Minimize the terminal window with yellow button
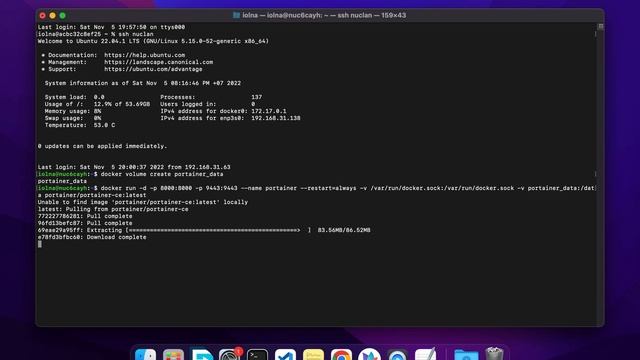The height and width of the screenshot is (360, 640). coord(53,16)
